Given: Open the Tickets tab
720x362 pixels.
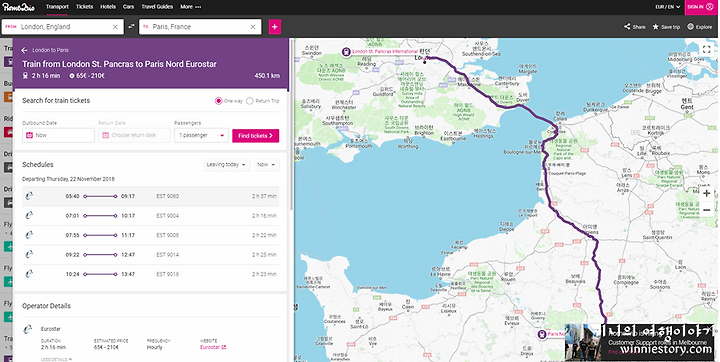Looking at the screenshot, I should pos(84,7).
